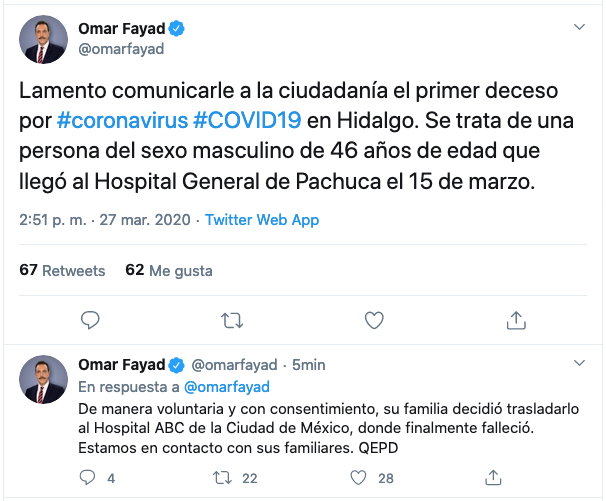Retweet the main tweet

click(232, 320)
